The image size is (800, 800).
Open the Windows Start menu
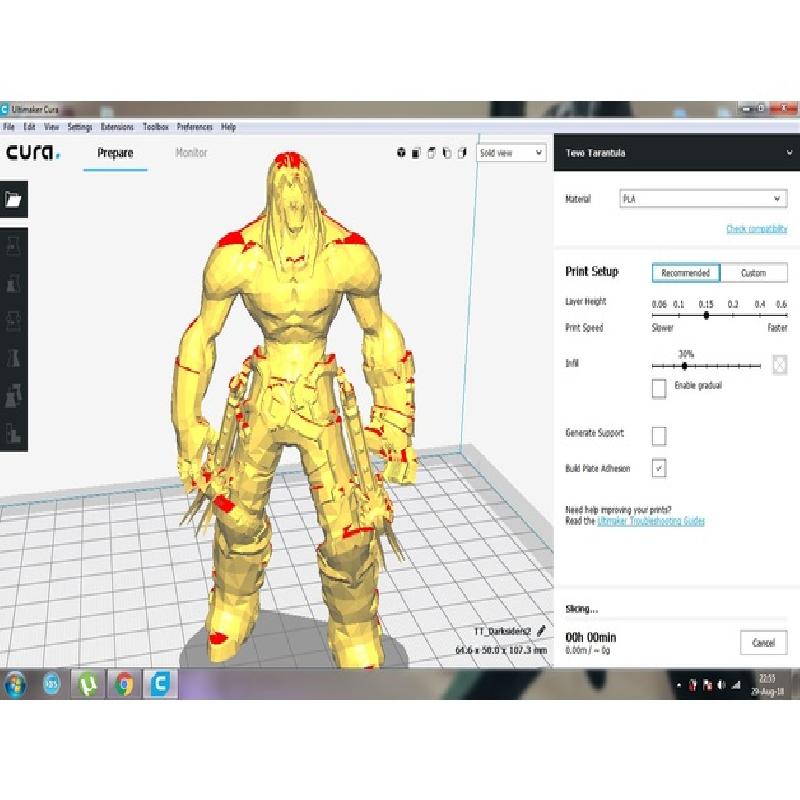tap(15, 684)
